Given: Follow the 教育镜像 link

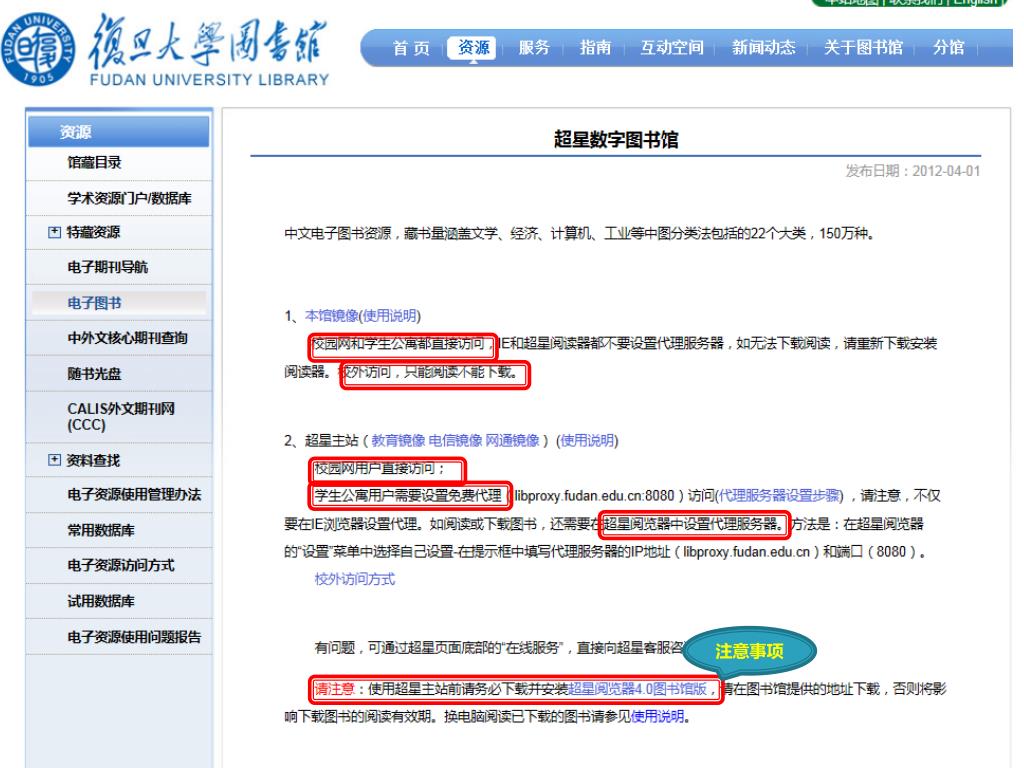Looking at the screenshot, I should pyautogui.click(x=398, y=441).
